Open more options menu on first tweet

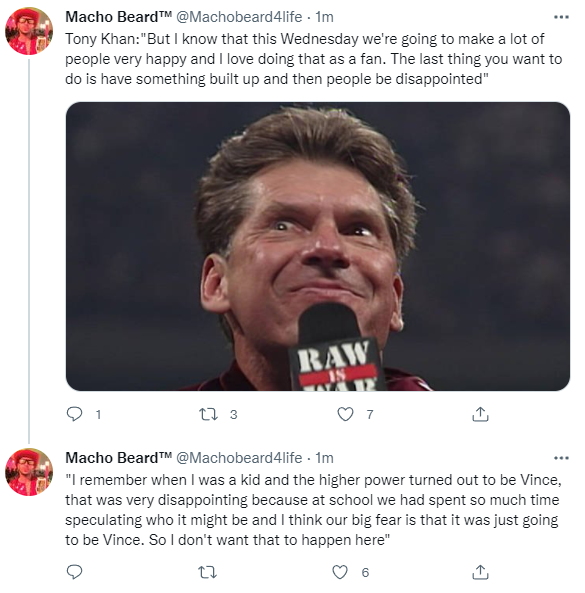(x=561, y=17)
